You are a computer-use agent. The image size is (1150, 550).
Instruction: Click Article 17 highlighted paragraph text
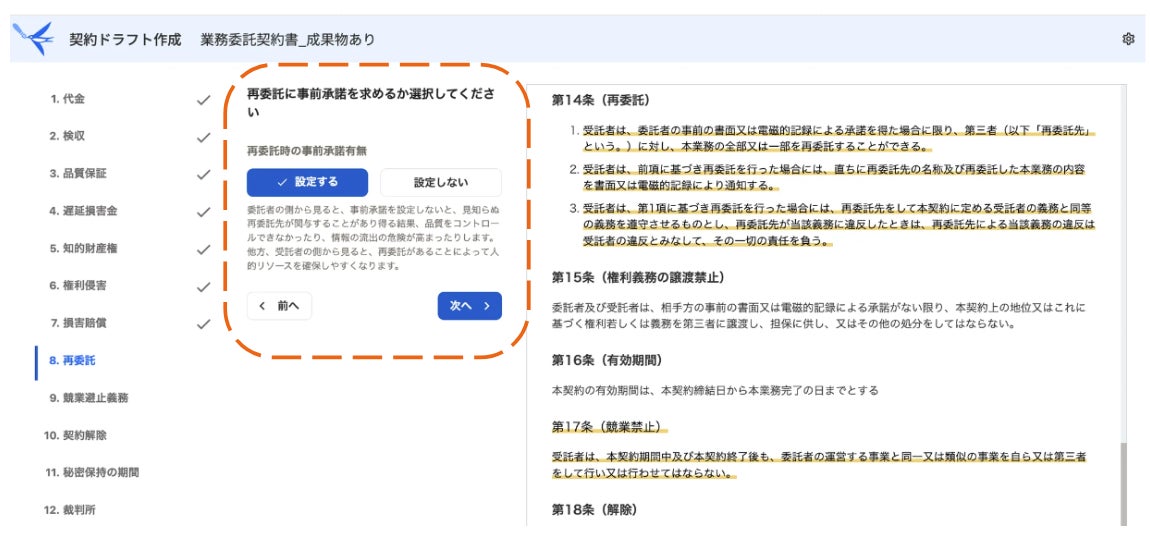pos(818,465)
